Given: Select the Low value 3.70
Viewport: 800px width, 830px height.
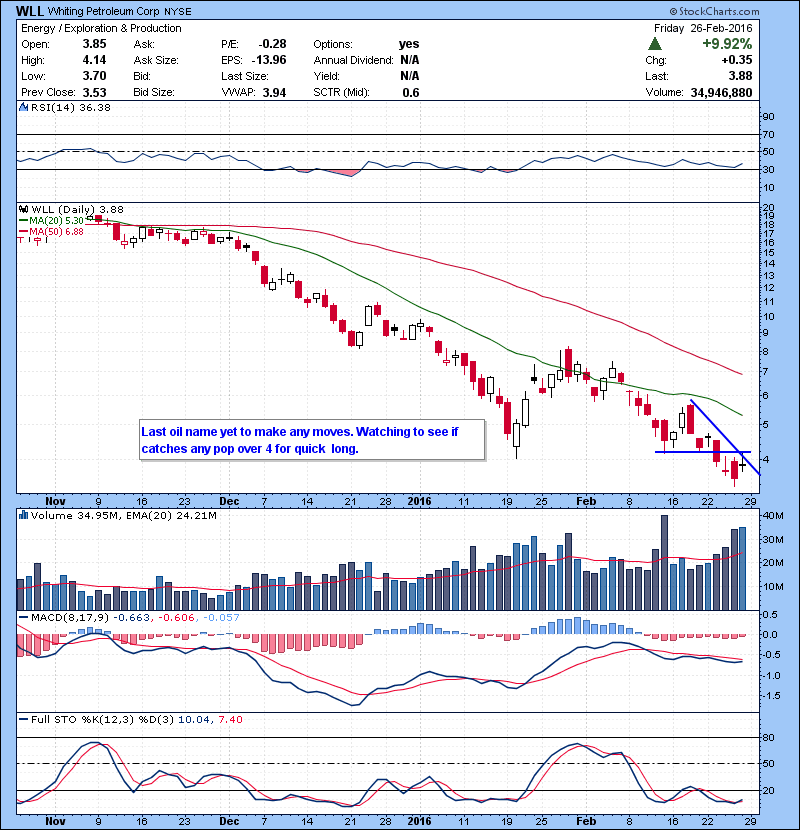Looking at the screenshot, I should pos(94,76).
